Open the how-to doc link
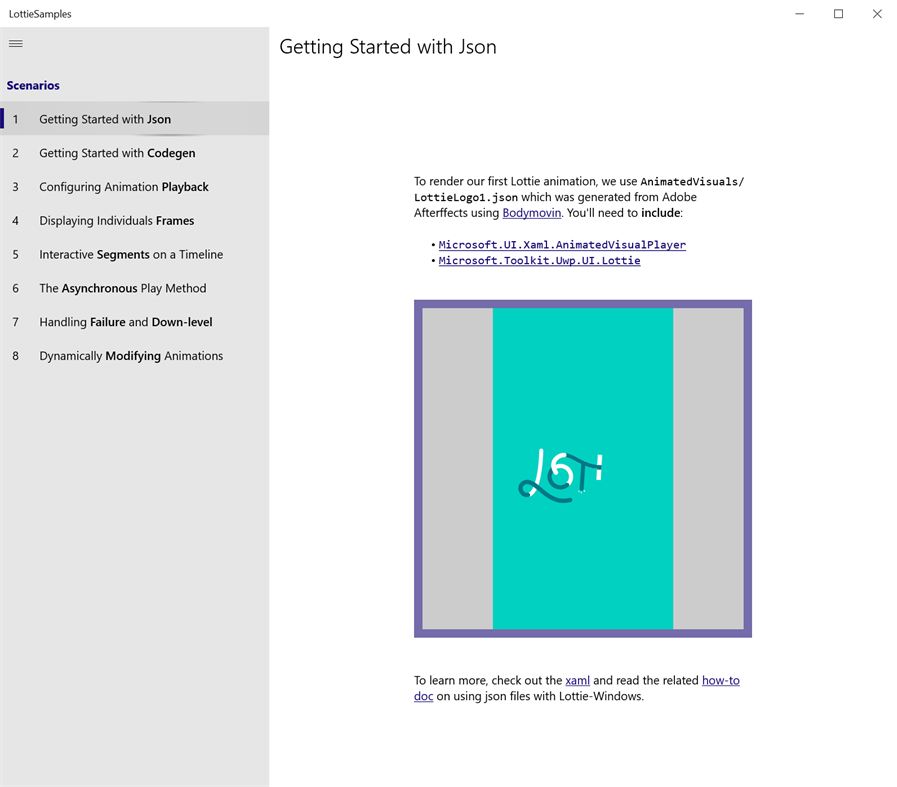This screenshot has width=897, height=787. [720, 680]
